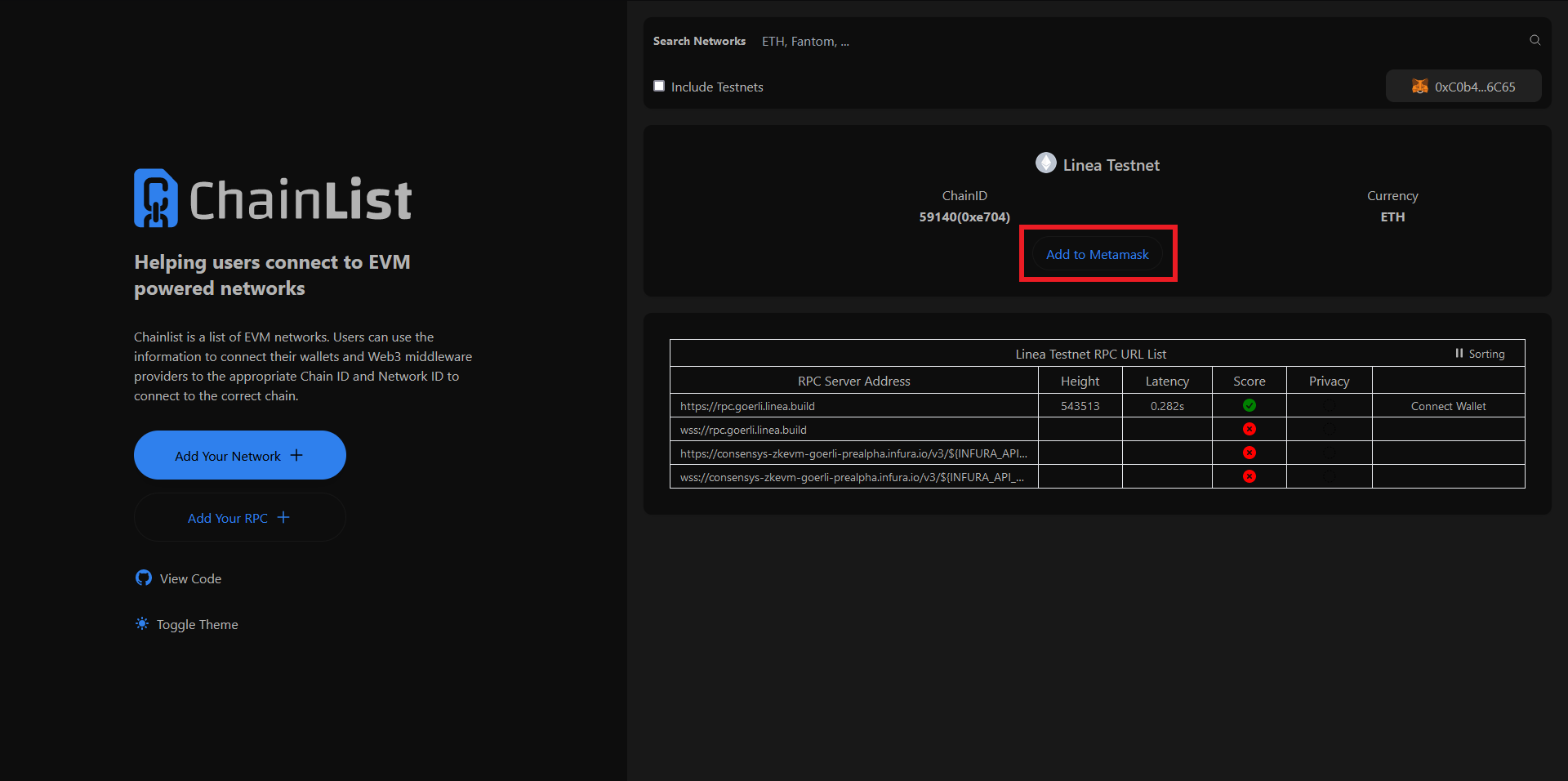Click Connect Wallet in the RPC table
The width and height of the screenshot is (1568, 781).
(x=1448, y=406)
